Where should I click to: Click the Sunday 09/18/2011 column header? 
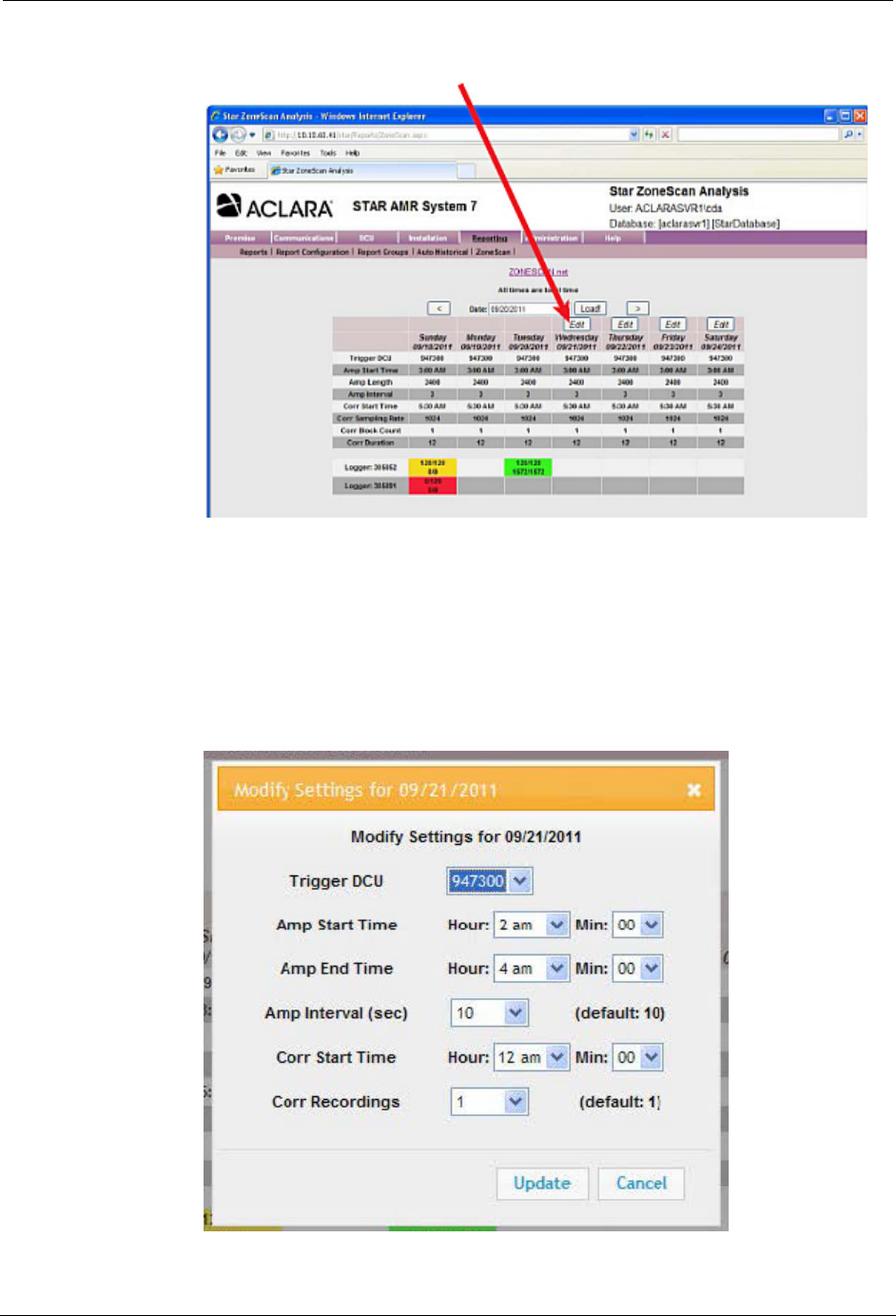[x=433, y=342]
